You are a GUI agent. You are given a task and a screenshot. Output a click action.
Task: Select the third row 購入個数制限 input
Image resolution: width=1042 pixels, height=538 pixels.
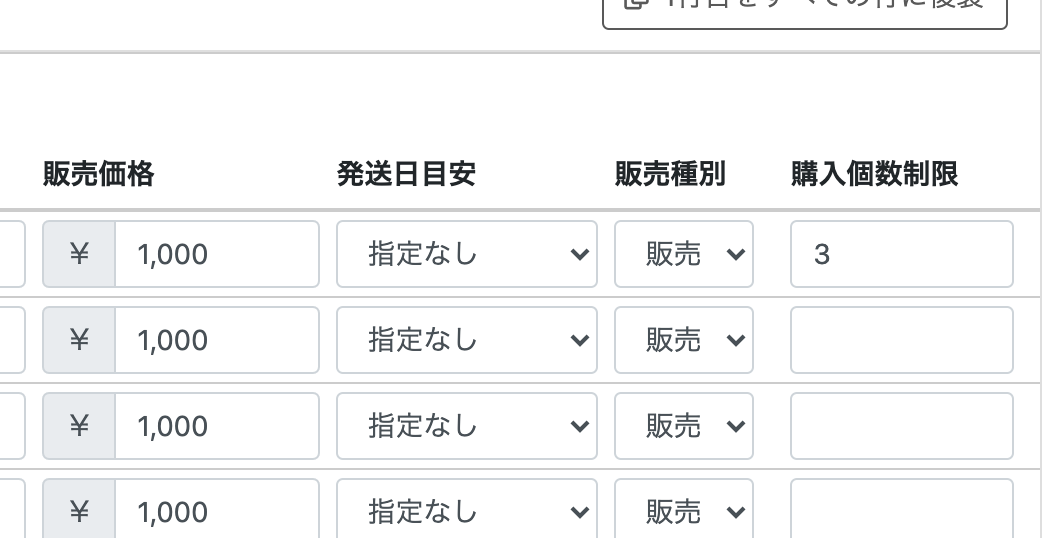901,426
